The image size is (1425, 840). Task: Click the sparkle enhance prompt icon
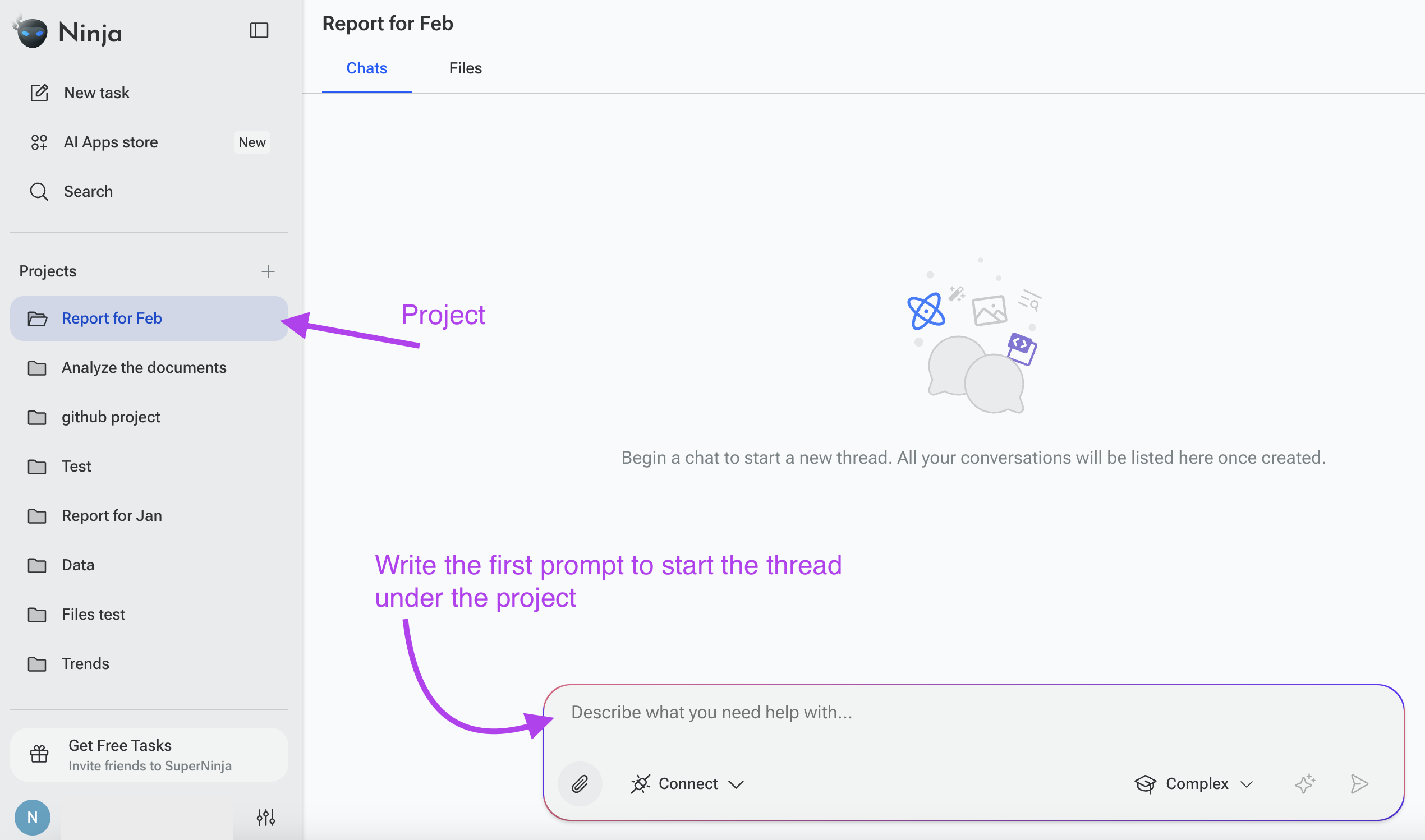[1305, 784]
